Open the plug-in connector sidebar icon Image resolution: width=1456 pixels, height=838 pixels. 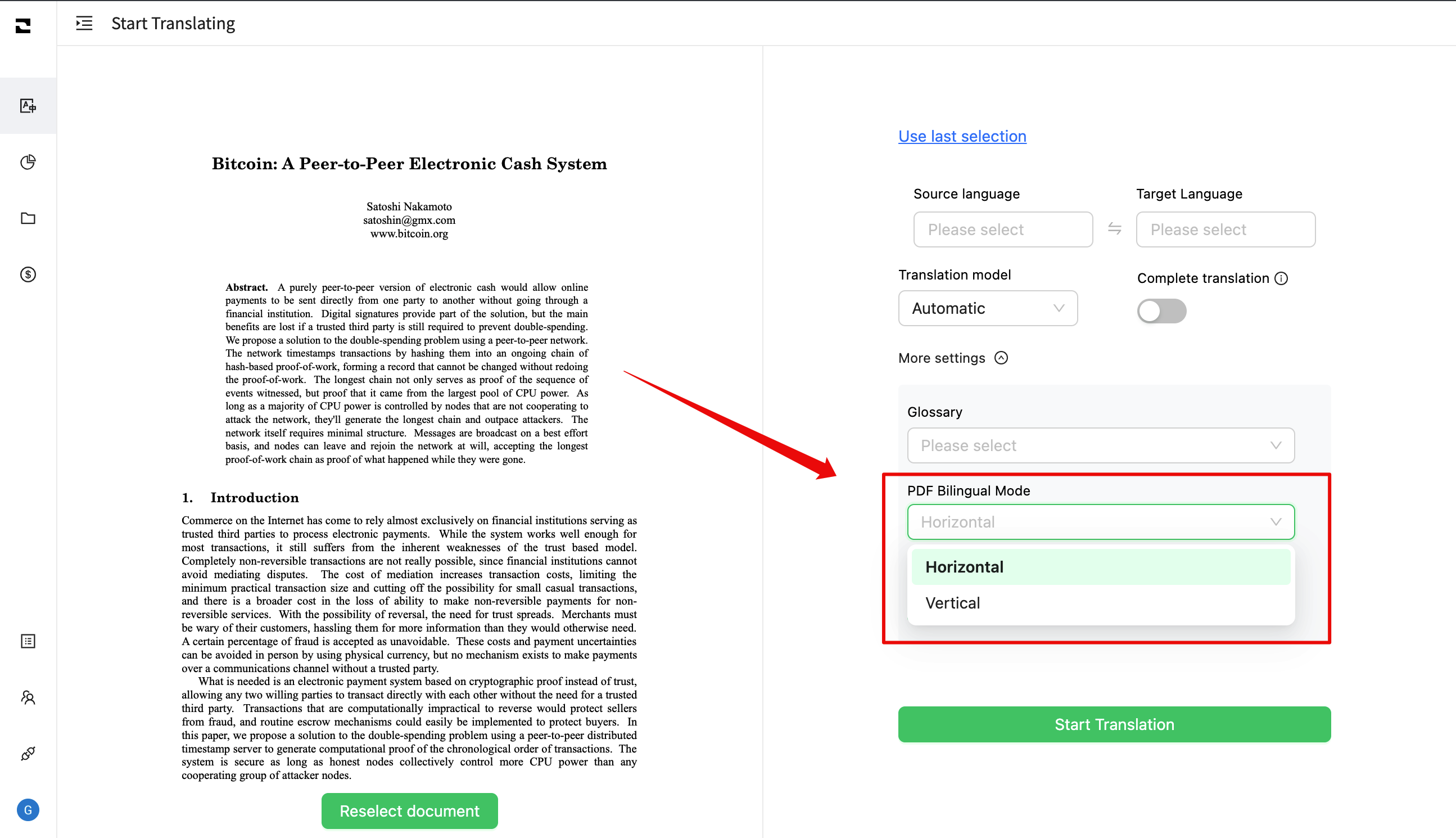coord(28,754)
